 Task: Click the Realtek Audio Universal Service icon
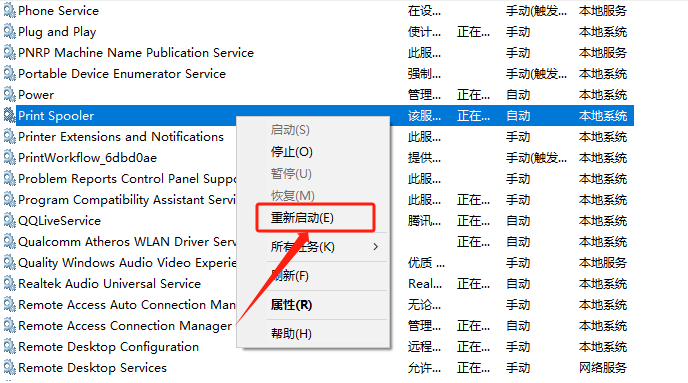[x=9, y=283]
